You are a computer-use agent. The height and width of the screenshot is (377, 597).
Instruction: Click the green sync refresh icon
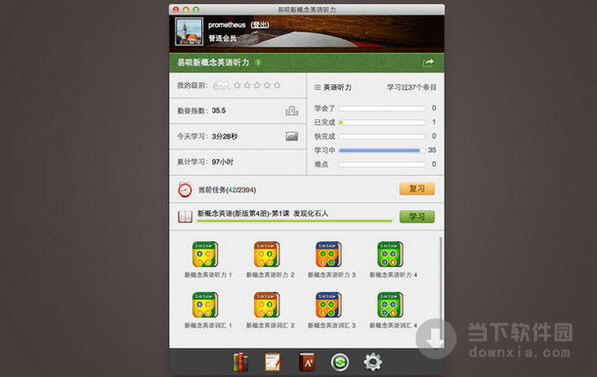[340, 362]
